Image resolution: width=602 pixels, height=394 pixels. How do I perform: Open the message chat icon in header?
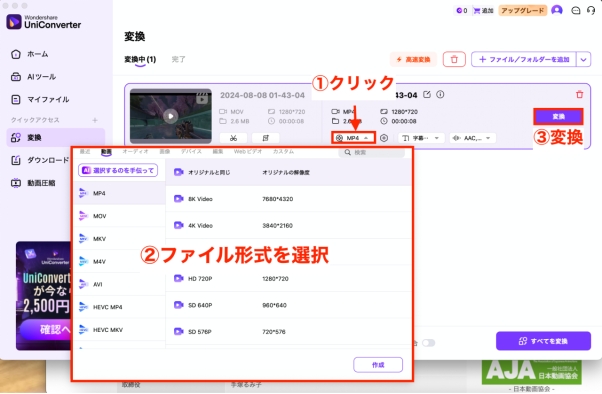(576, 10)
